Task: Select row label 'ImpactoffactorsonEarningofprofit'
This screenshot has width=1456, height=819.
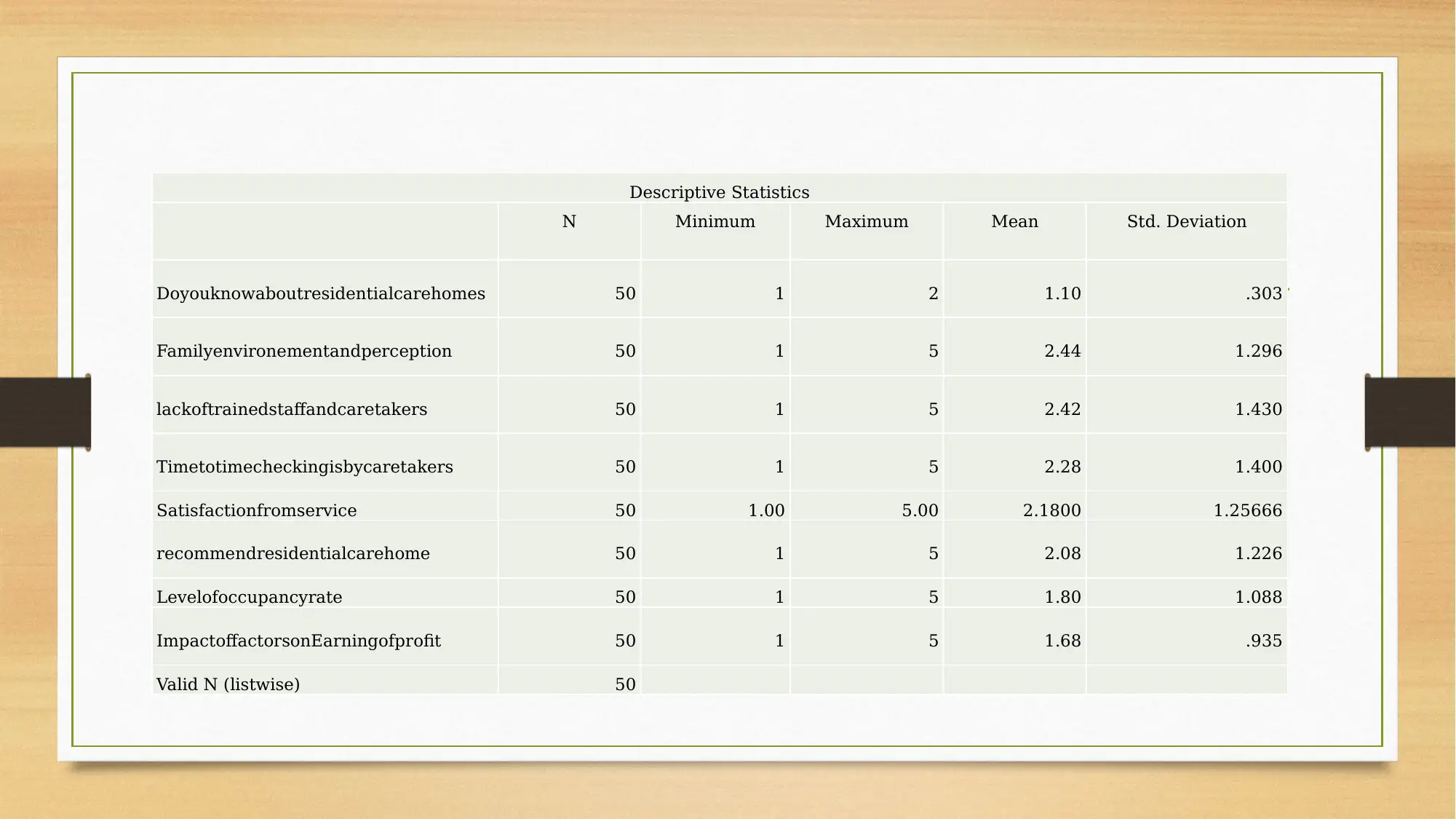Action: tap(298, 641)
